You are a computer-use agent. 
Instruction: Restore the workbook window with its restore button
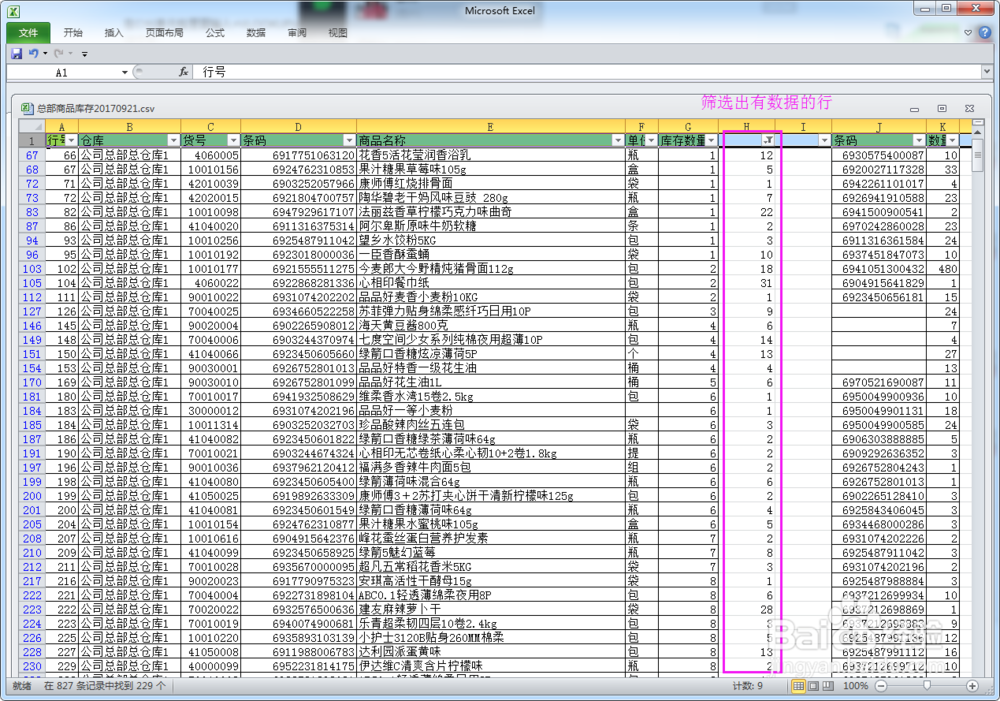(x=942, y=108)
